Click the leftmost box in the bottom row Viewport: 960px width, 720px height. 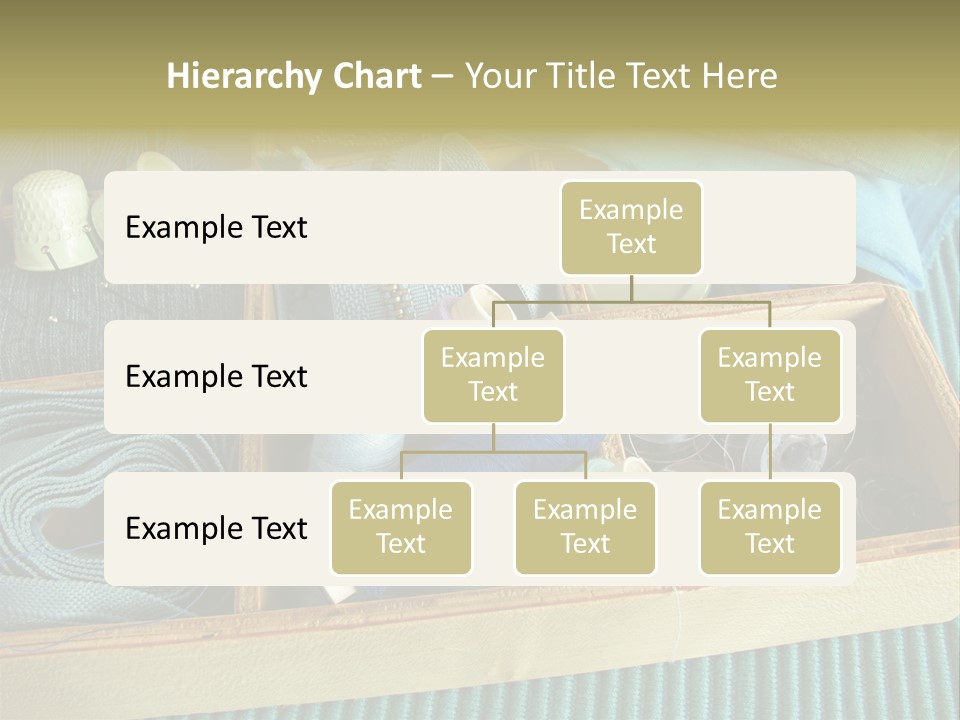pyautogui.click(x=401, y=527)
